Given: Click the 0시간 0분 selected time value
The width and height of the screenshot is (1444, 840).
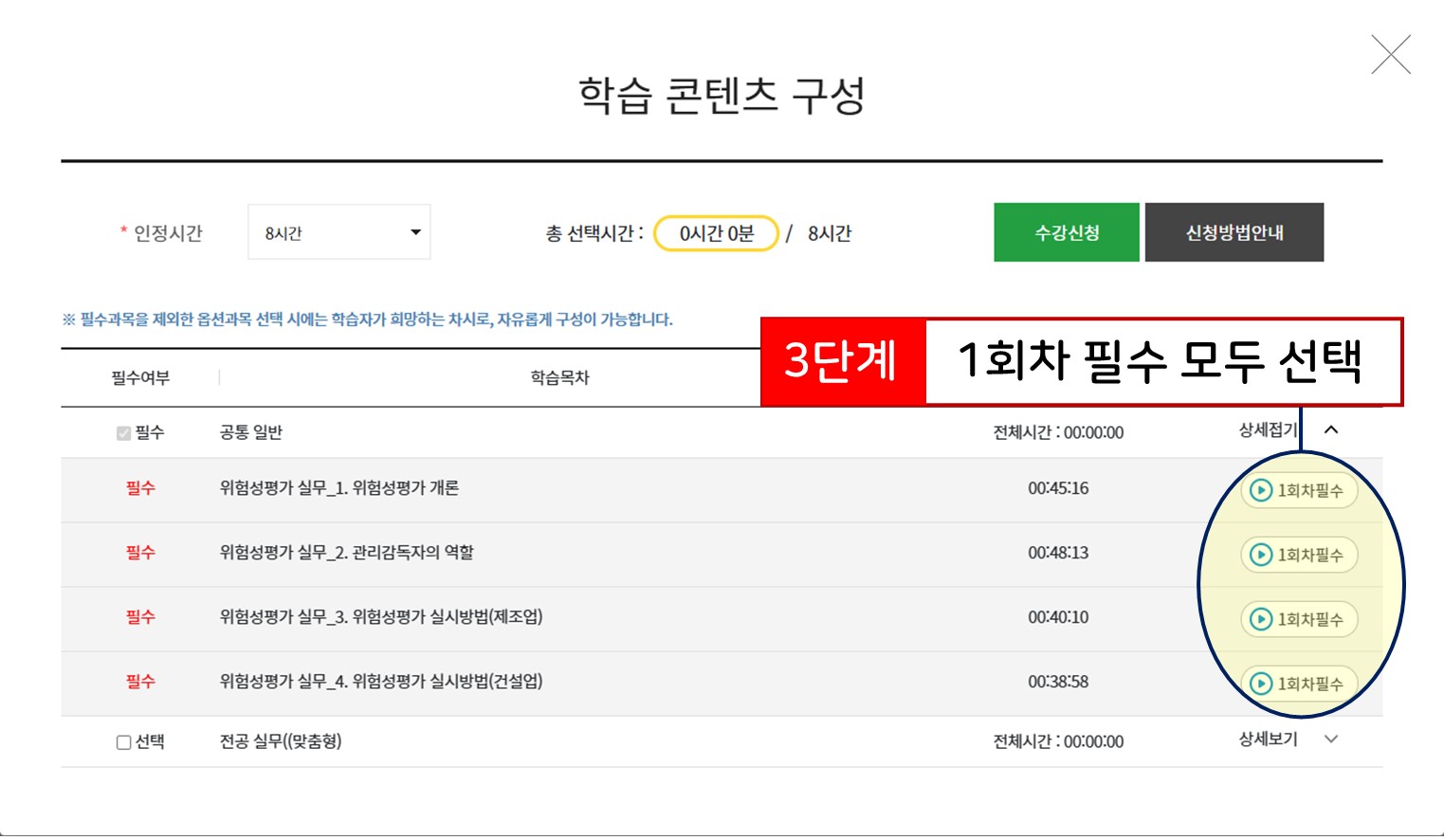Looking at the screenshot, I should pyautogui.click(x=717, y=233).
